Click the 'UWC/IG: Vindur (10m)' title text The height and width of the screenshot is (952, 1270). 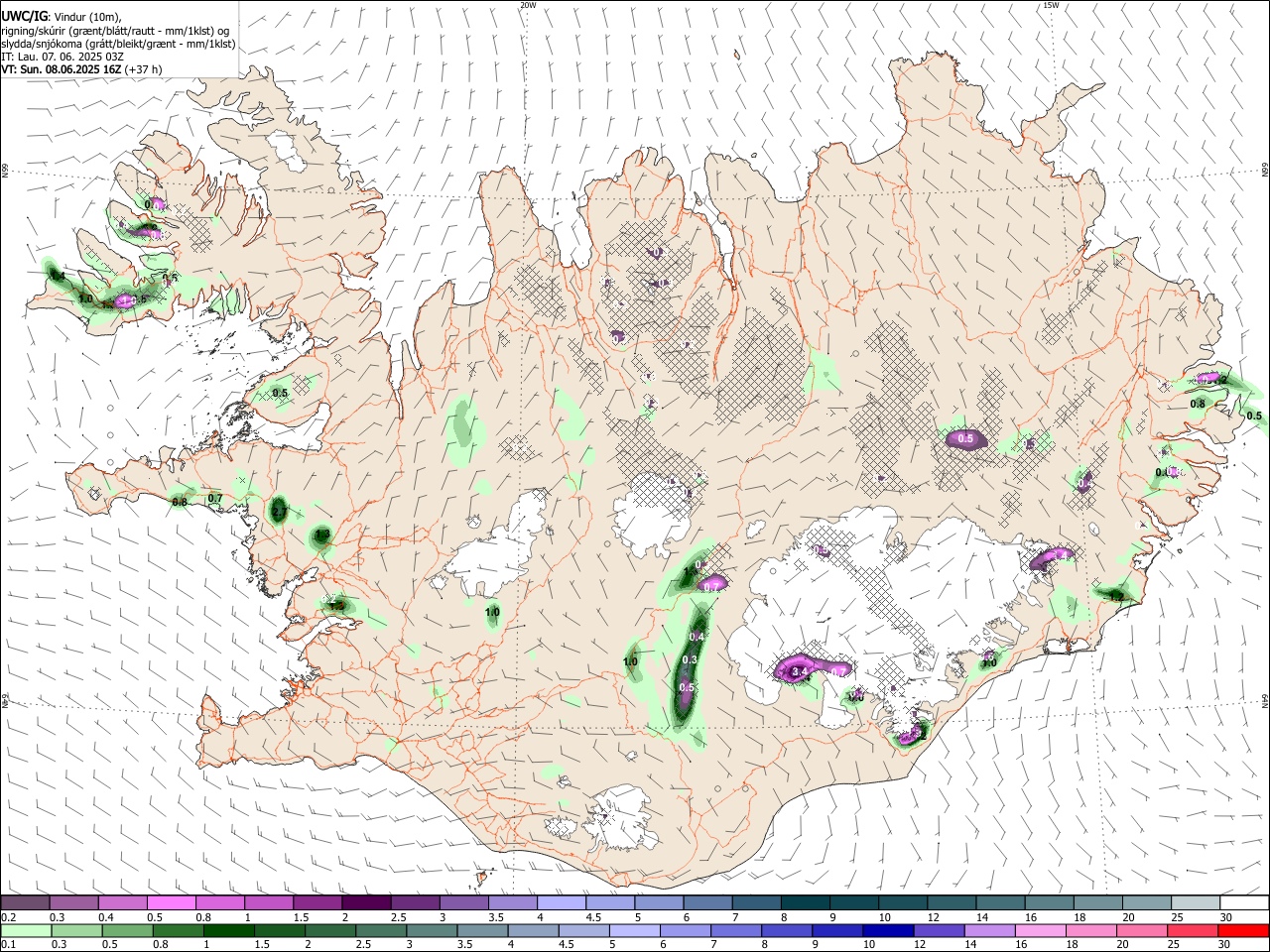coord(62,16)
